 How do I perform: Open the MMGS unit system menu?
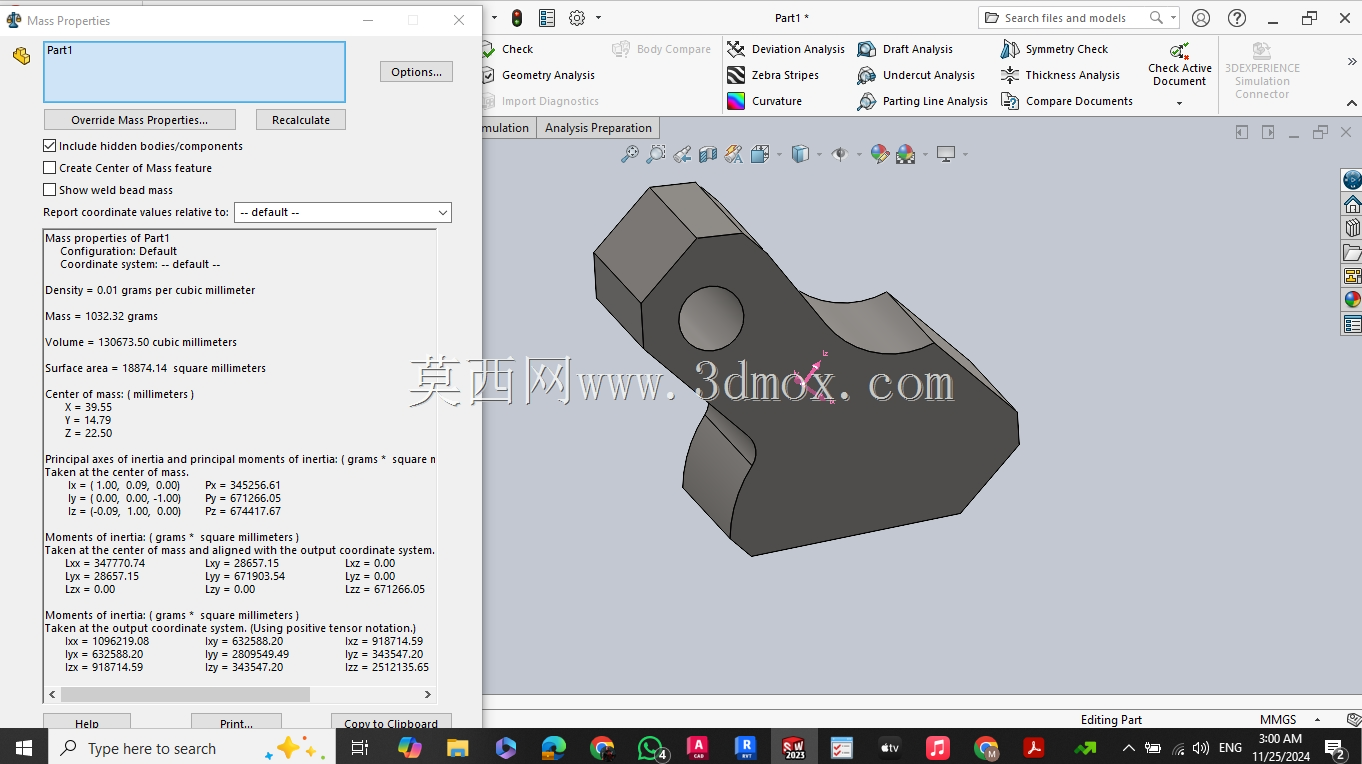point(1290,720)
